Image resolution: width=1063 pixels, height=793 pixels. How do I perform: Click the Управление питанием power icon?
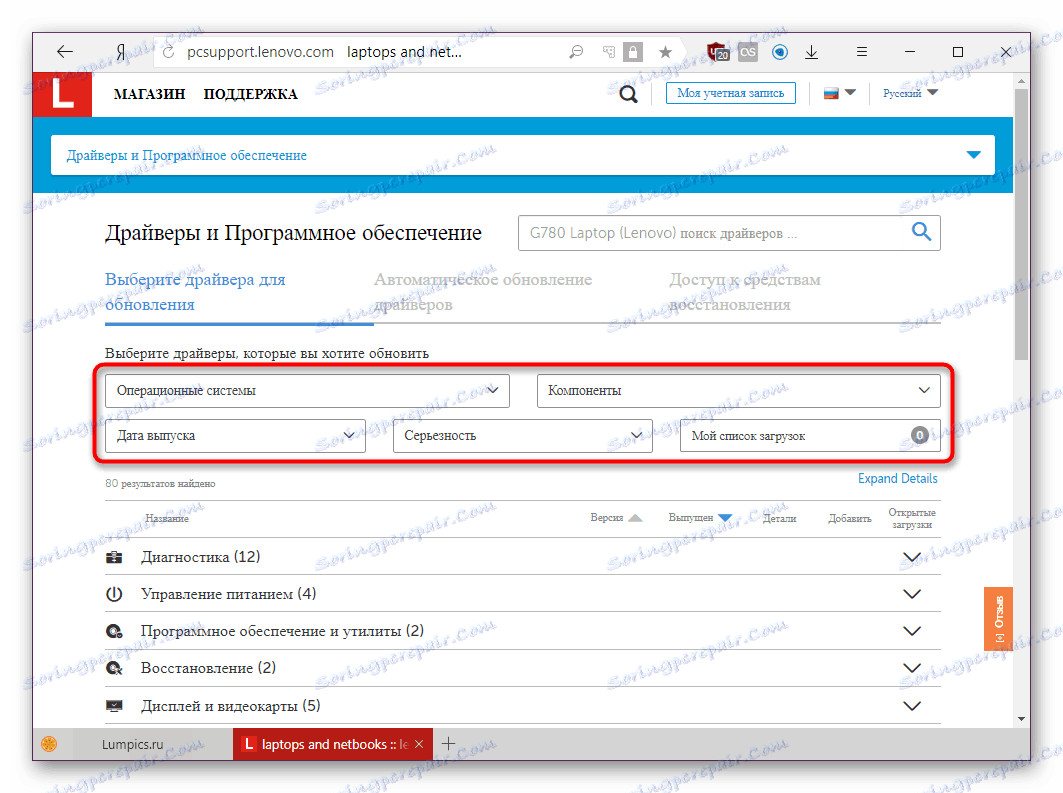(114, 594)
